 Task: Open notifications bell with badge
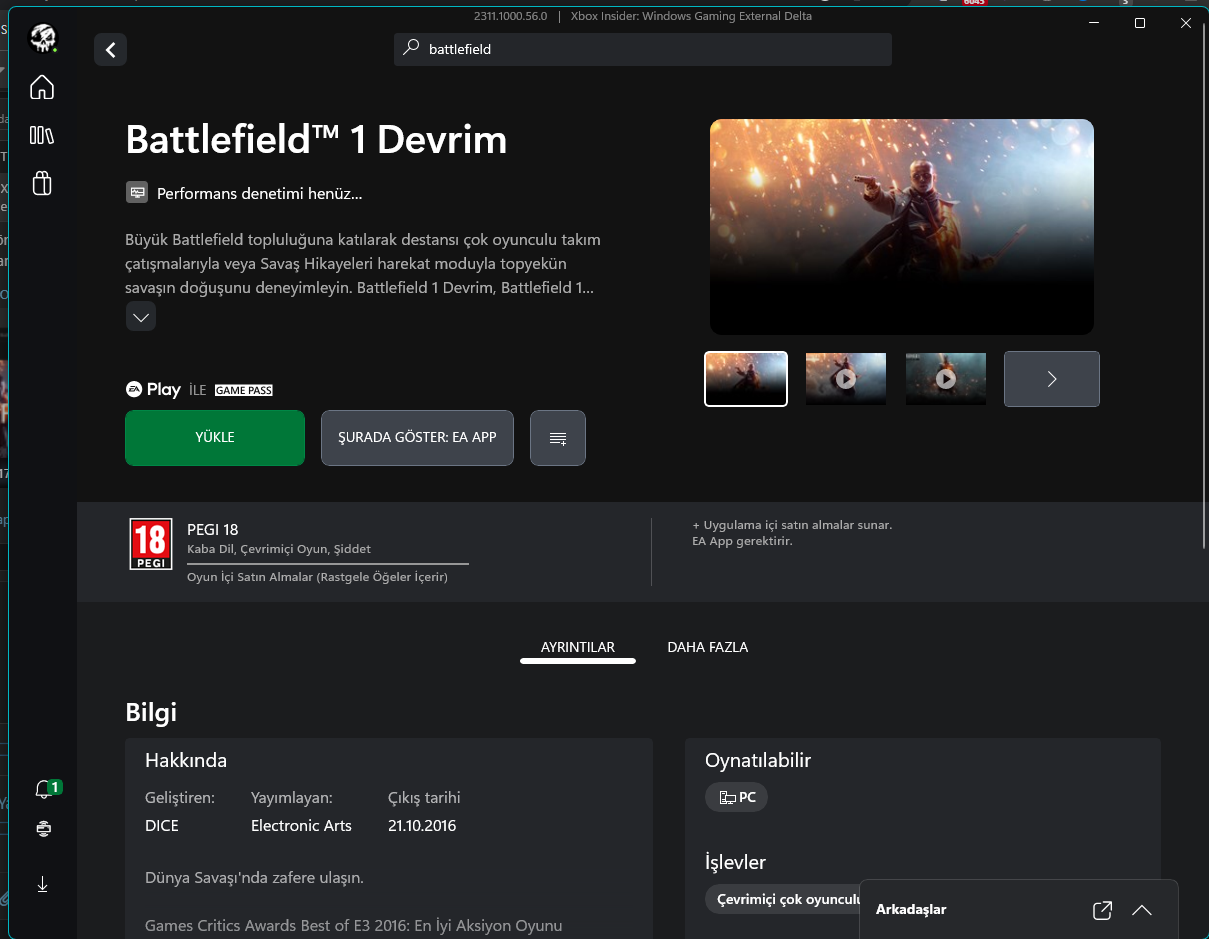[46, 789]
